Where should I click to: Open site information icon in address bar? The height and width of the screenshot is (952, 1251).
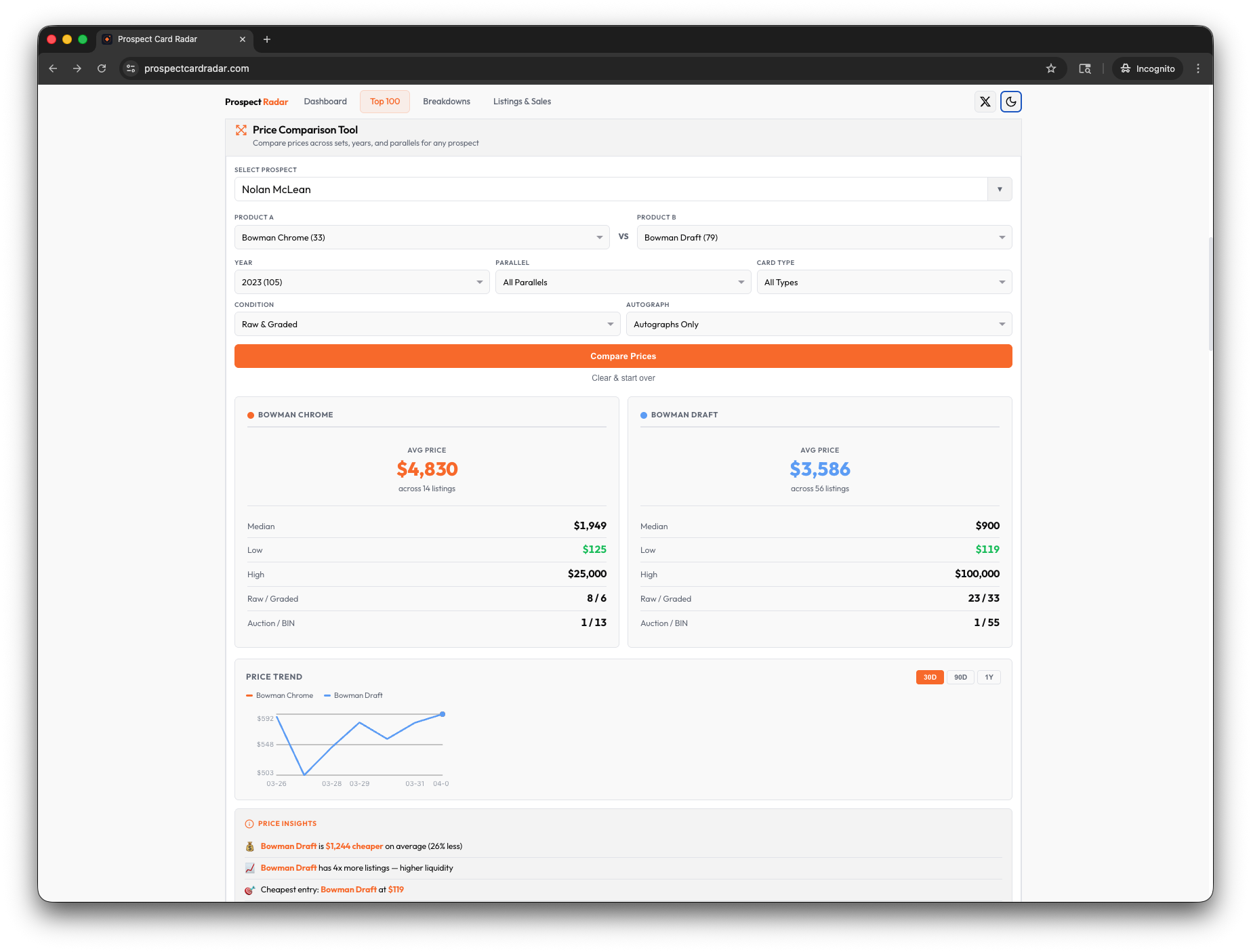(x=131, y=68)
